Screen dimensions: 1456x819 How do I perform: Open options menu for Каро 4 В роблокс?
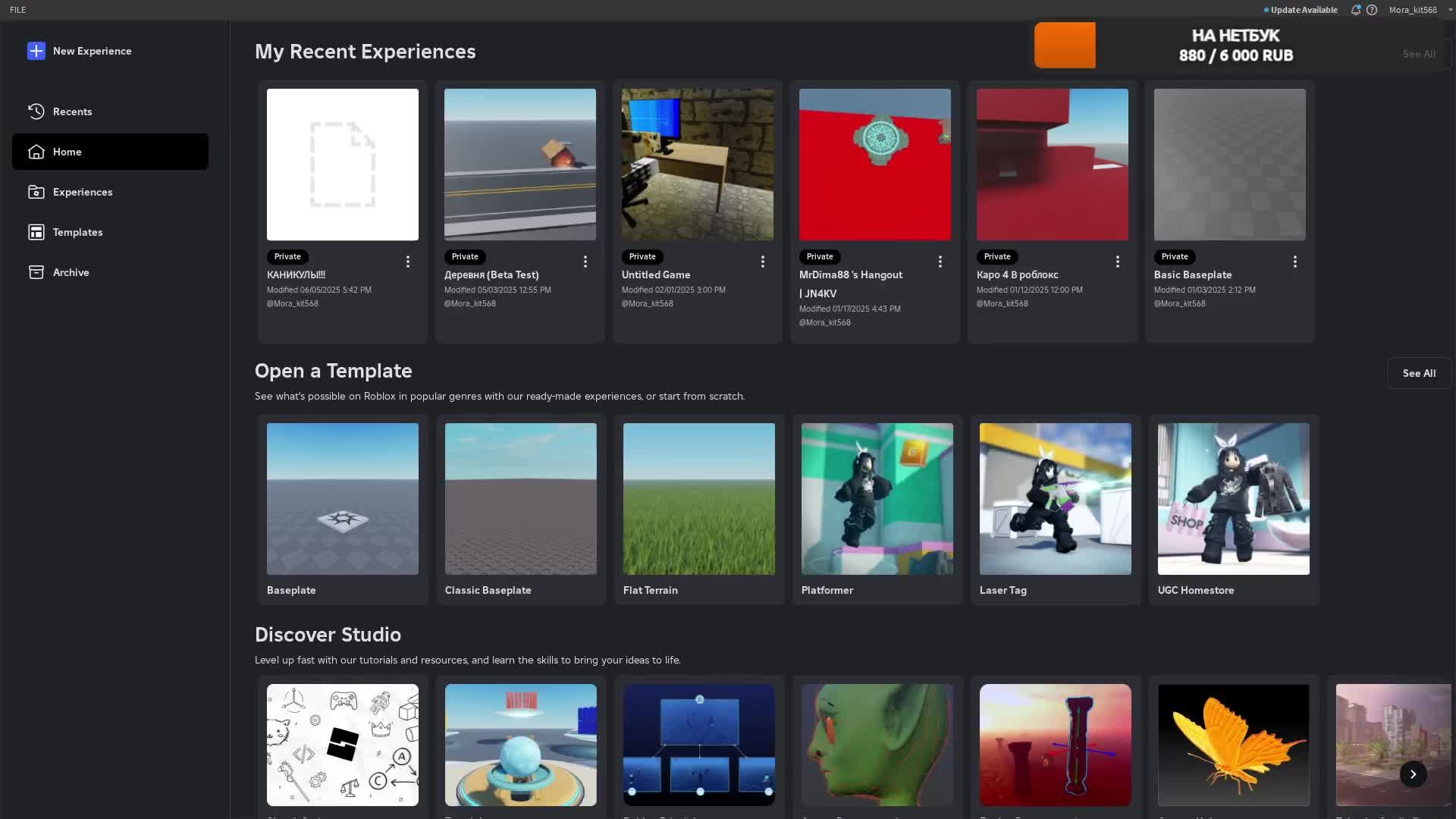click(x=1118, y=262)
